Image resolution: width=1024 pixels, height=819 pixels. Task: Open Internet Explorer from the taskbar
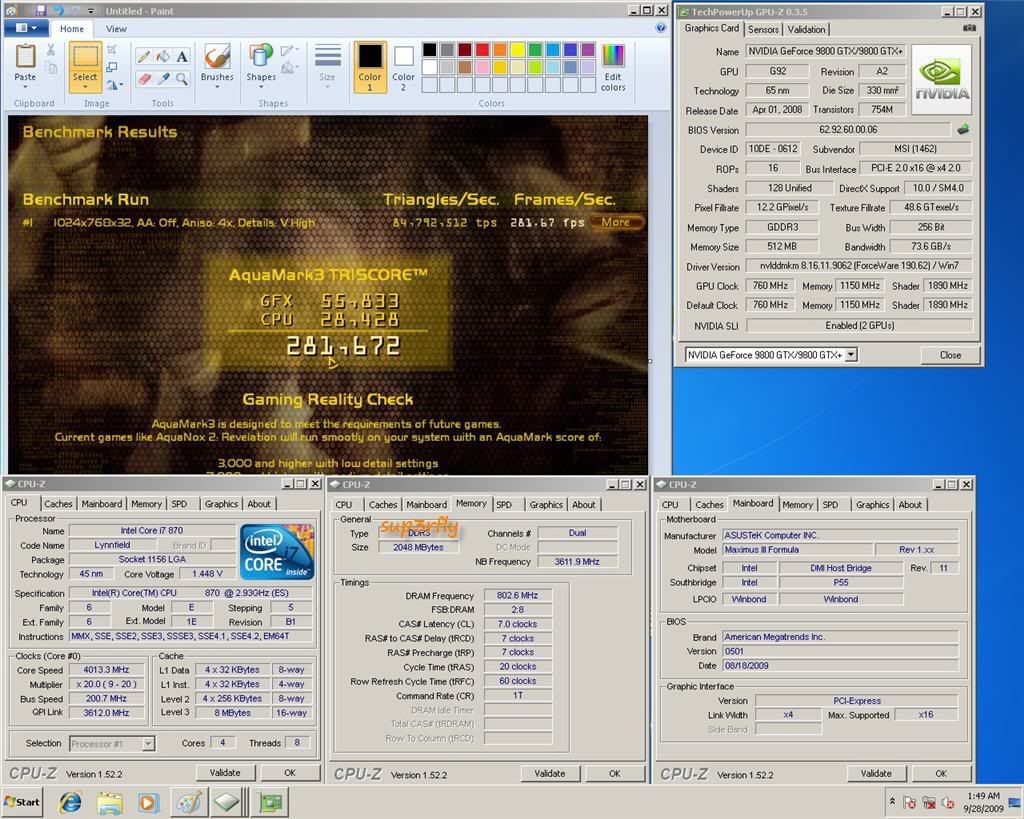(70, 801)
